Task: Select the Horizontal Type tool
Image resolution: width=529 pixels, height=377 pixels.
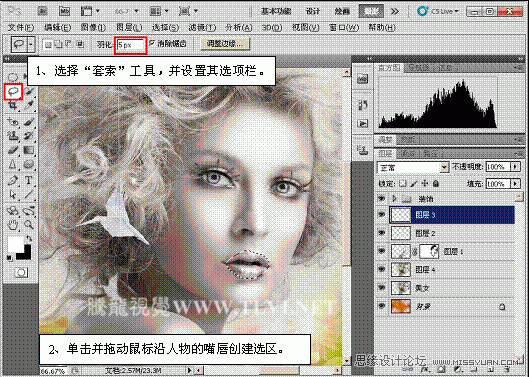Action: (x=30, y=180)
